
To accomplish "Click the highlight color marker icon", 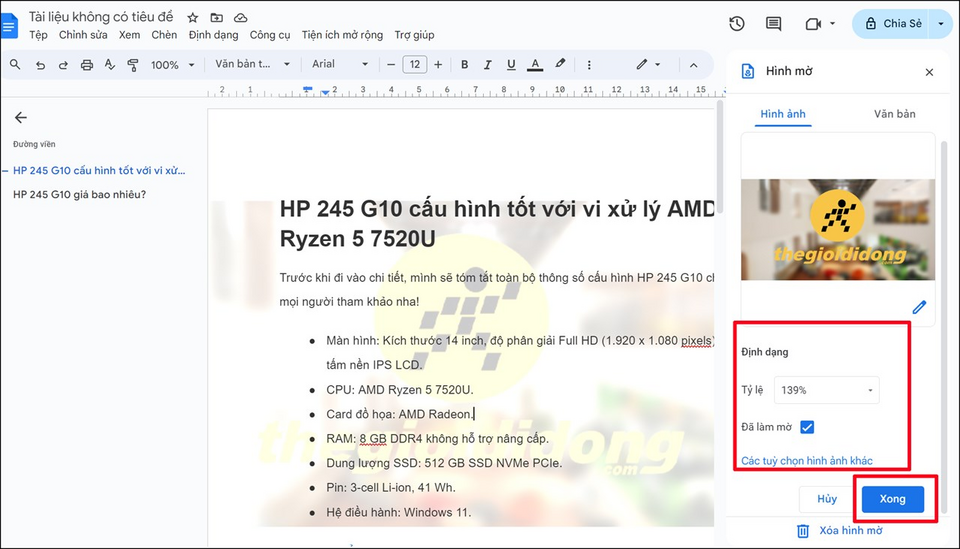I will [561, 65].
